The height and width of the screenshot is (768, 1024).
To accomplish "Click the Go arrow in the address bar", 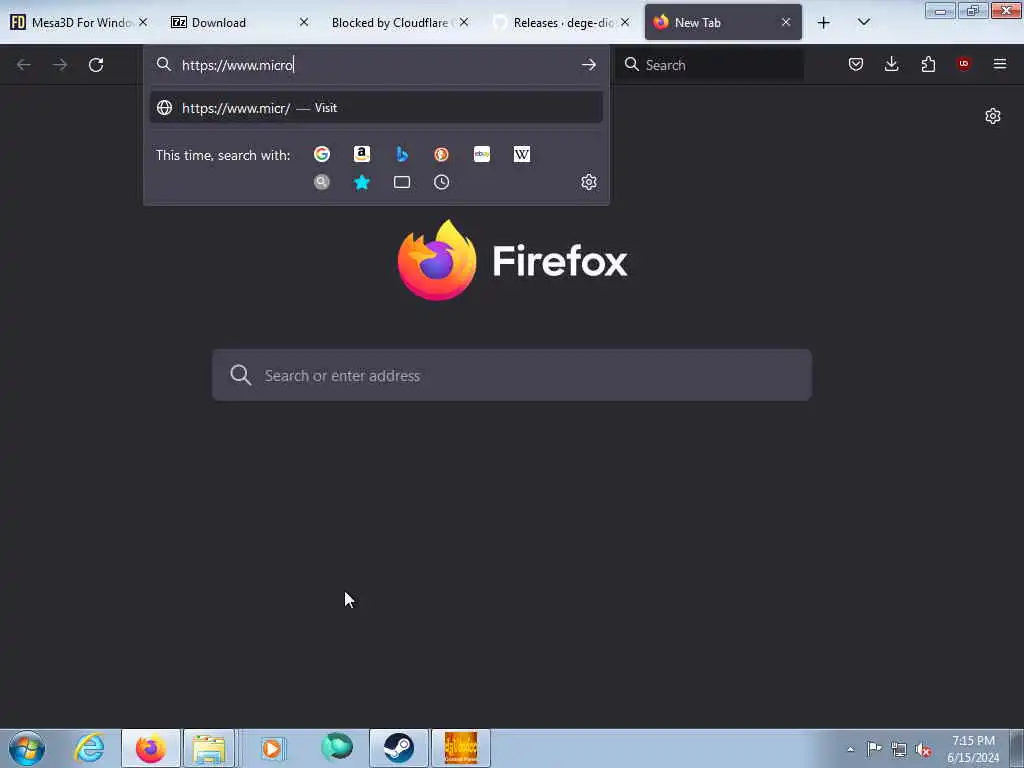I will [589, 65].
